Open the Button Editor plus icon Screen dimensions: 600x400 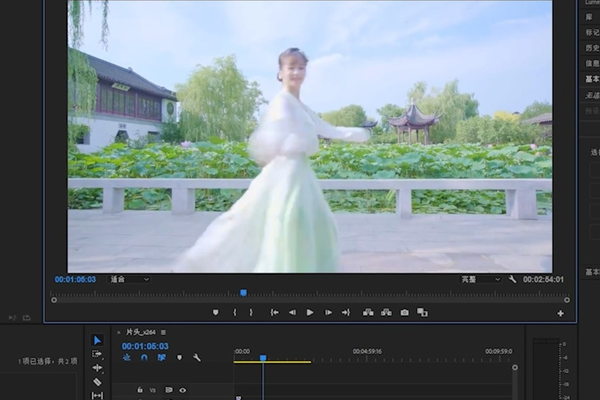tap(560, 313)
